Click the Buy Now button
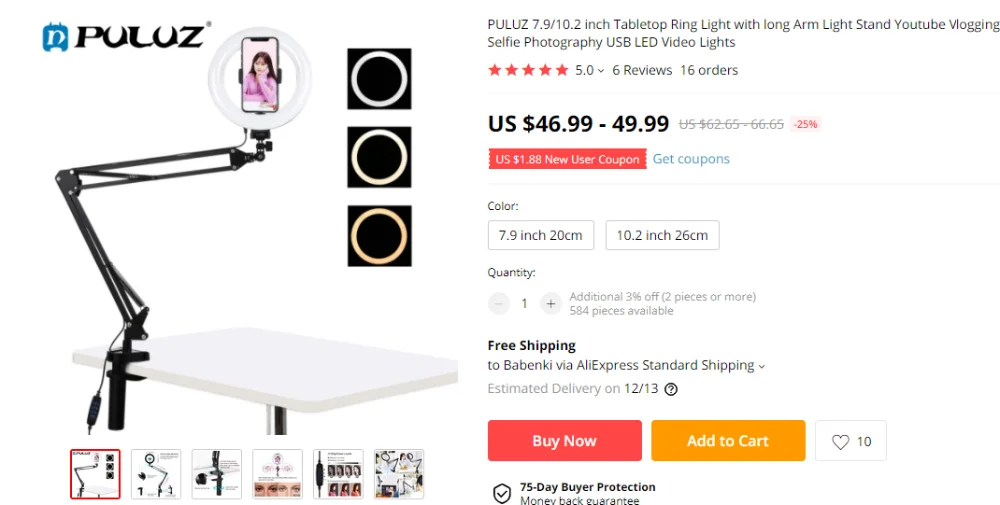The height and width of the screenshot is (505, 1000). point(564,441)
